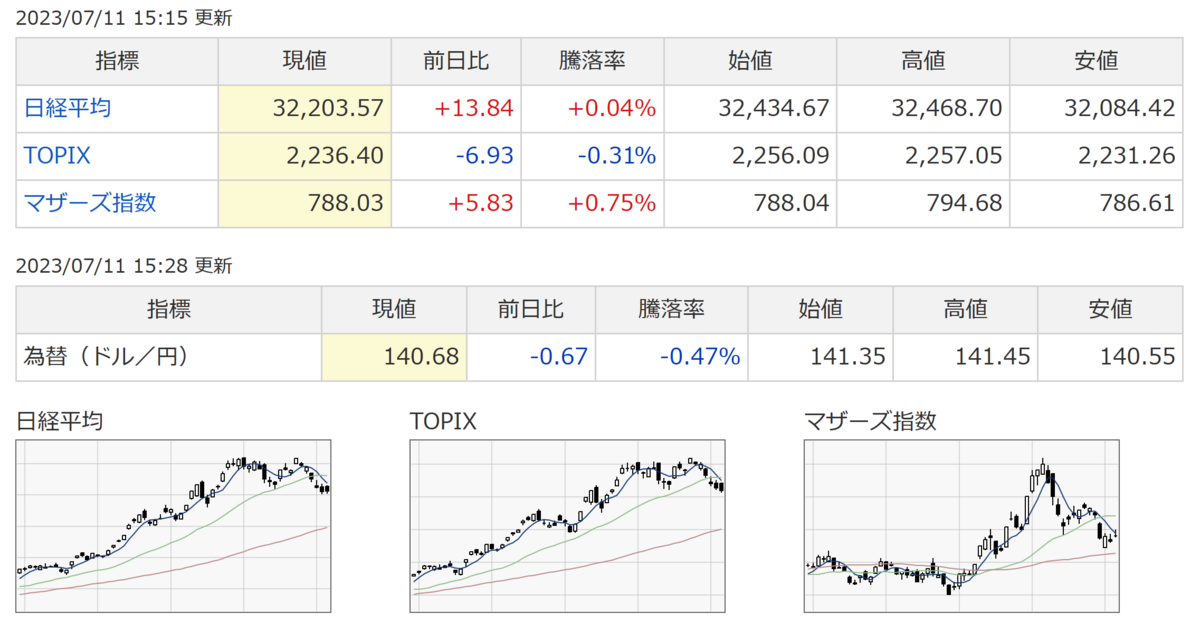Click the 現値 header in the index table
The height and width of the screenshot is (624, 1200).
tap(305, 61)
